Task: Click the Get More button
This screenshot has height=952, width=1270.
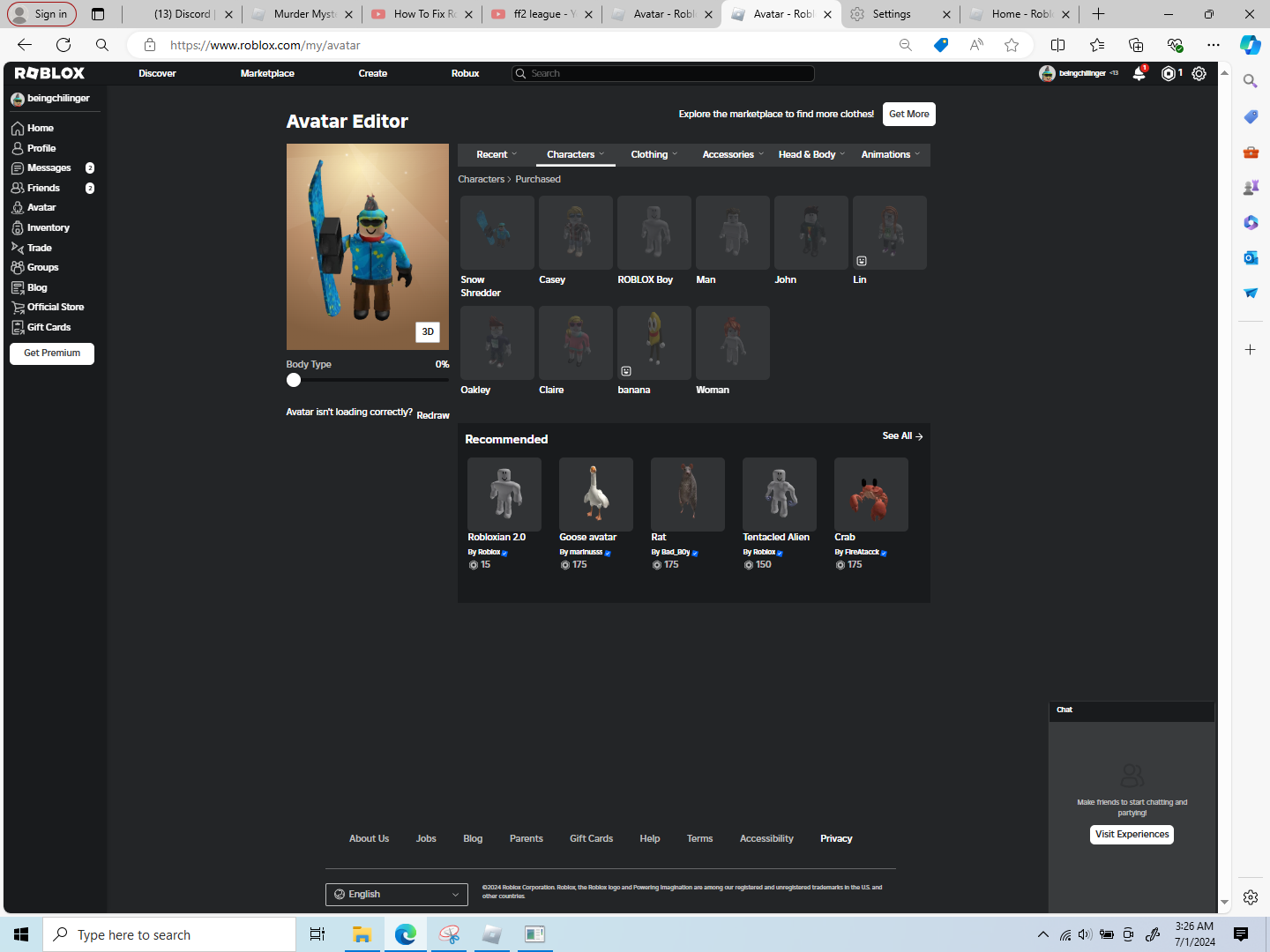Action: point(909,114)
